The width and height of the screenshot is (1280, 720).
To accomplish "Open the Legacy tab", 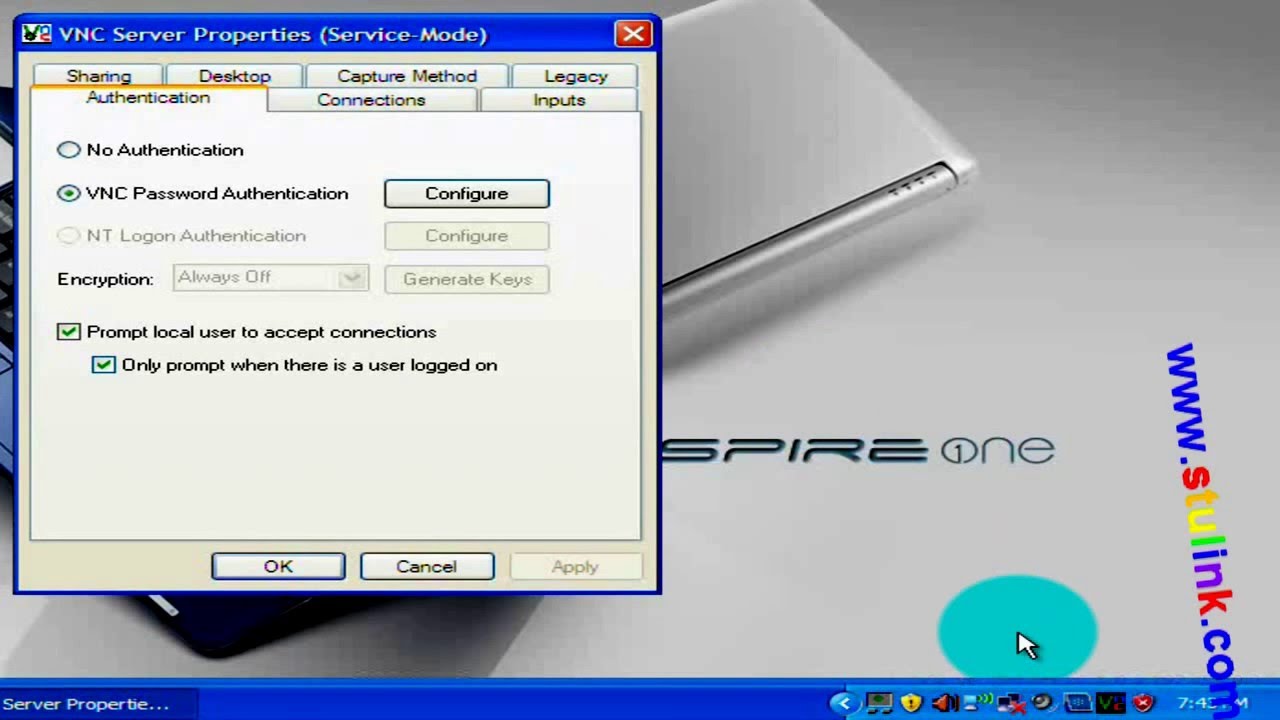I will [575, 76].
